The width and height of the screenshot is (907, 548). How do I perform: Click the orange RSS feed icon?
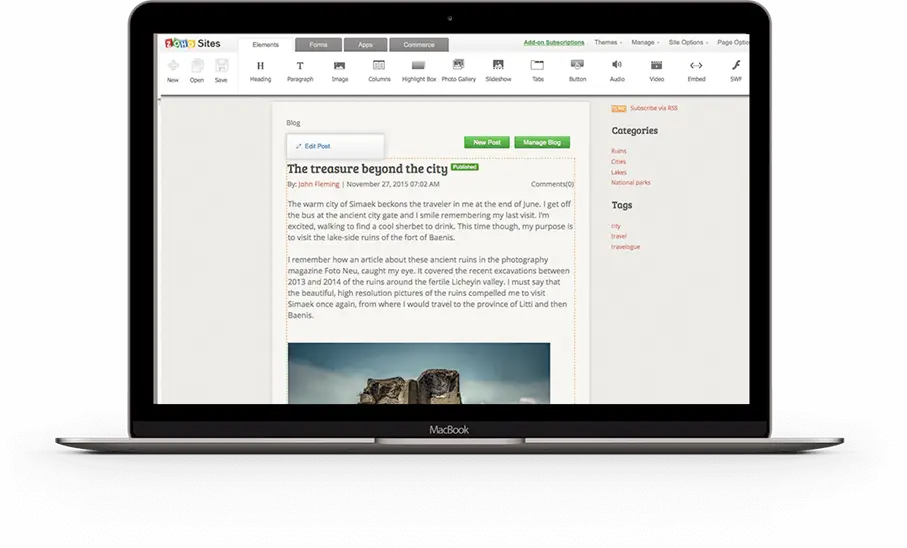pos(619,108)
